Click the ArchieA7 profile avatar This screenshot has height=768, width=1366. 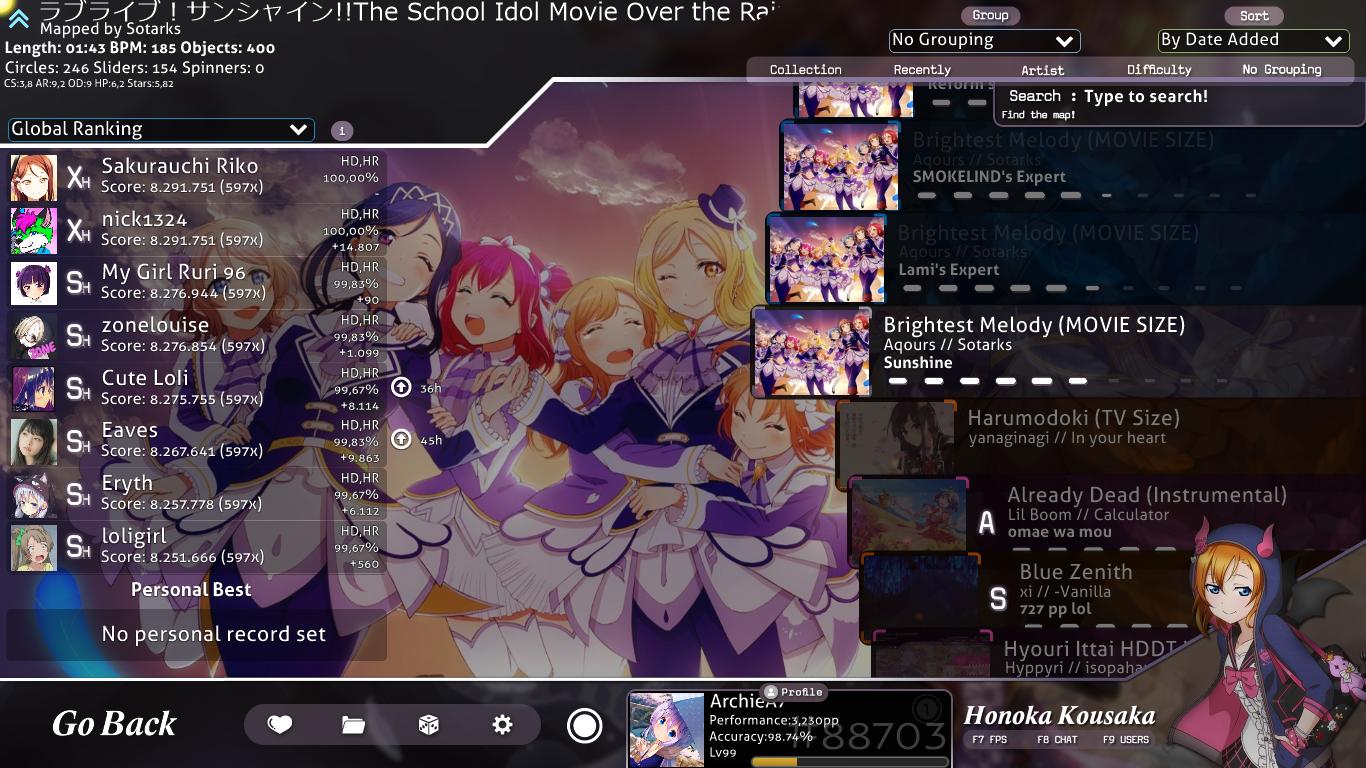667,730
